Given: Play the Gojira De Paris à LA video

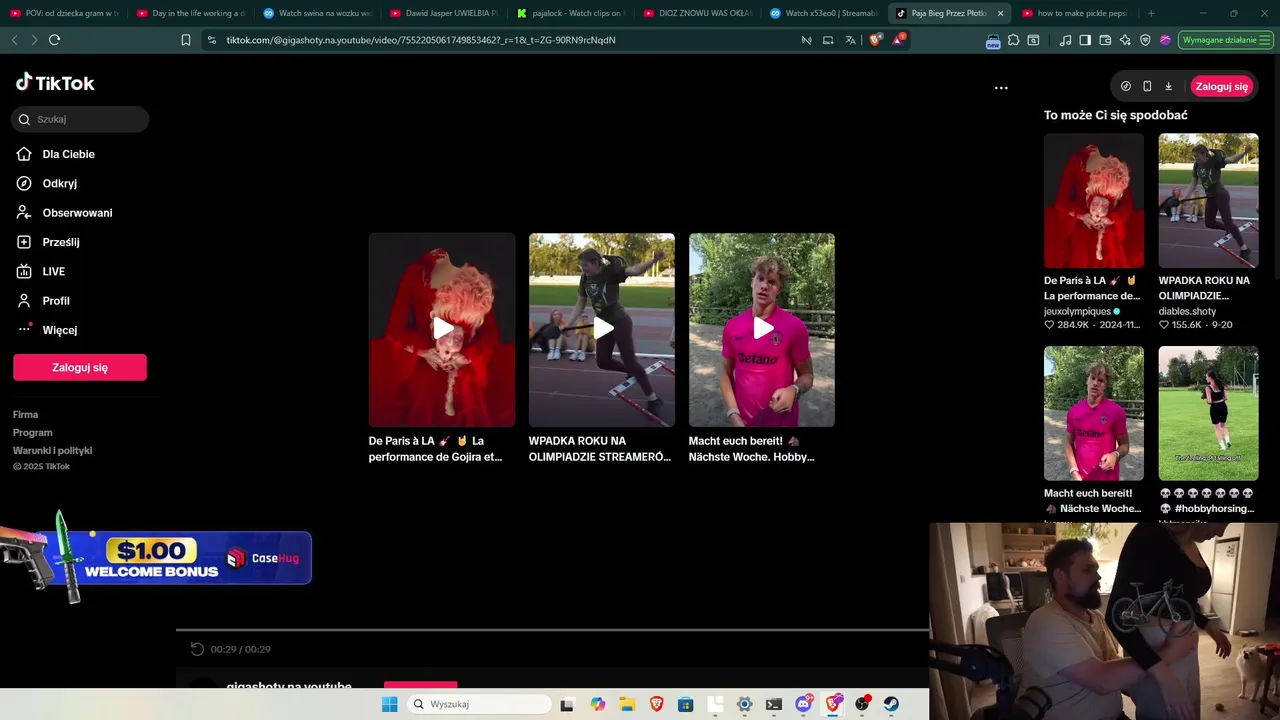Looking at the screenshot, I should tap(442, 329).
